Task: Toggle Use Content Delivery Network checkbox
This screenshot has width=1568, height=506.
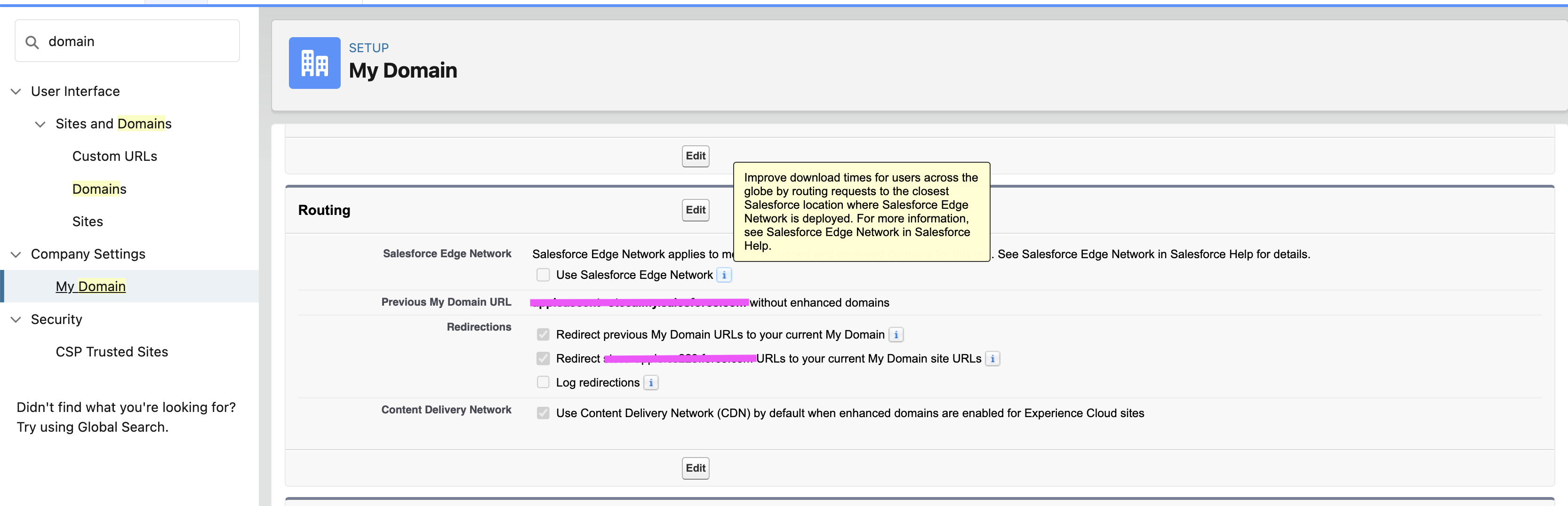Action: pos(543,413)
